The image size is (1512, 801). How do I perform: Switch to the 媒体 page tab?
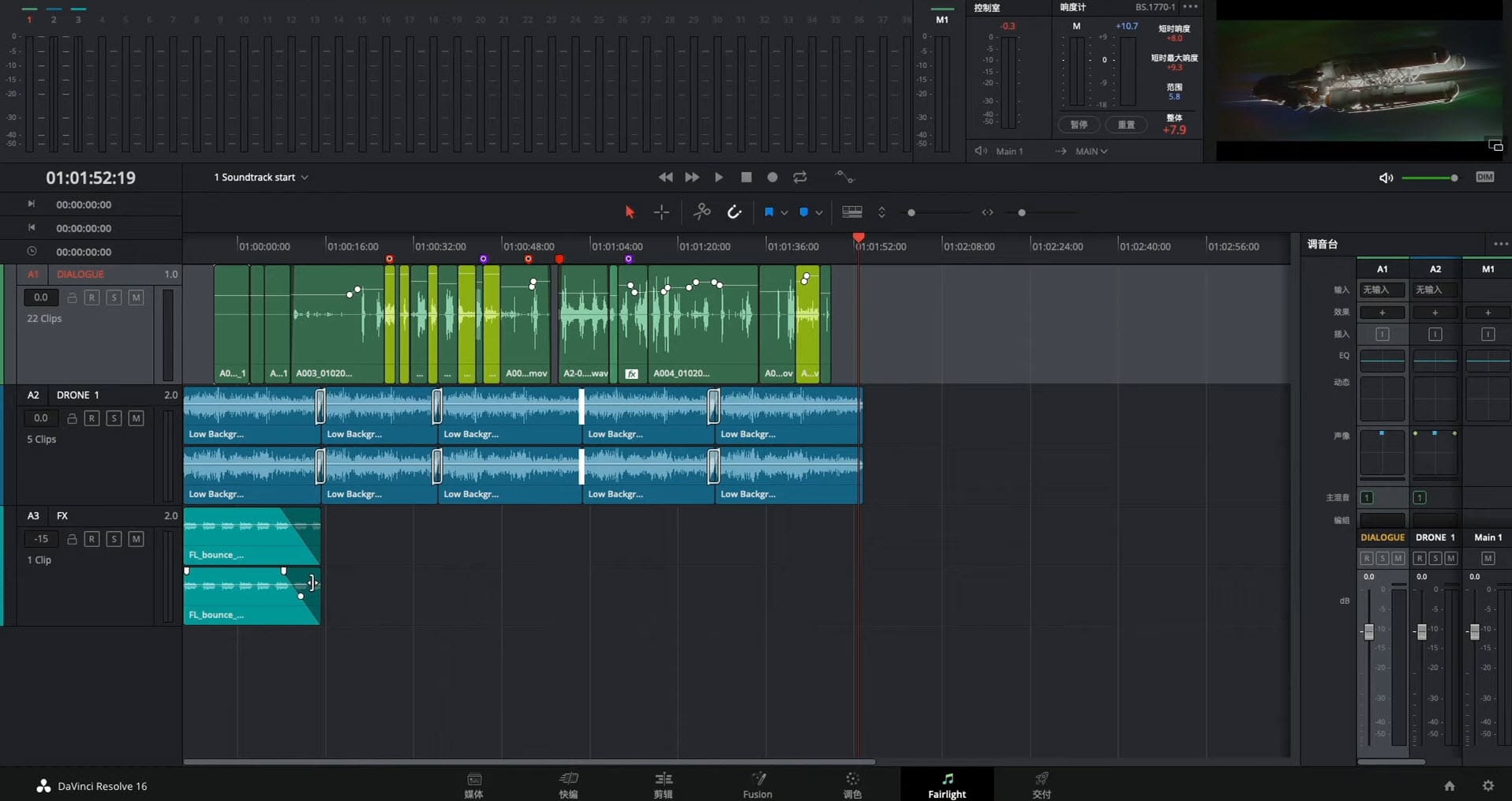coord(473,785)
